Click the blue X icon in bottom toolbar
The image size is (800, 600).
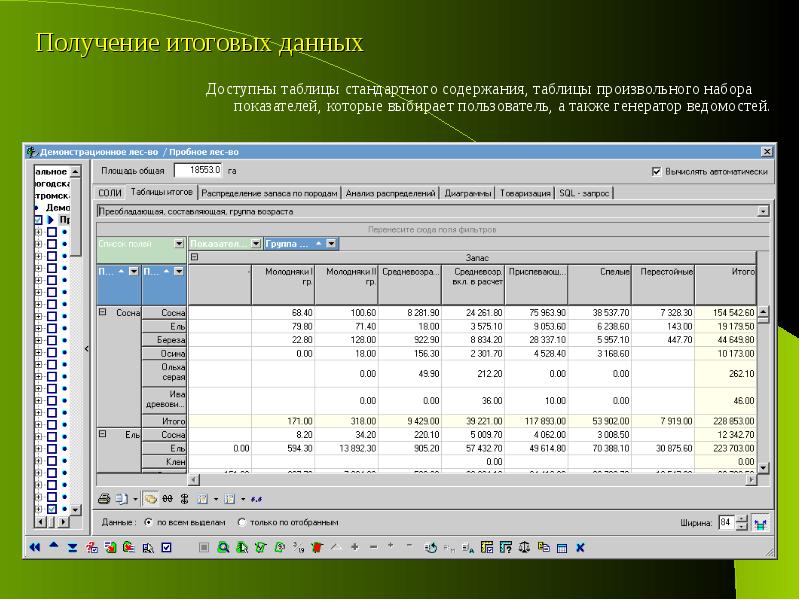click(x=578, y=547)
